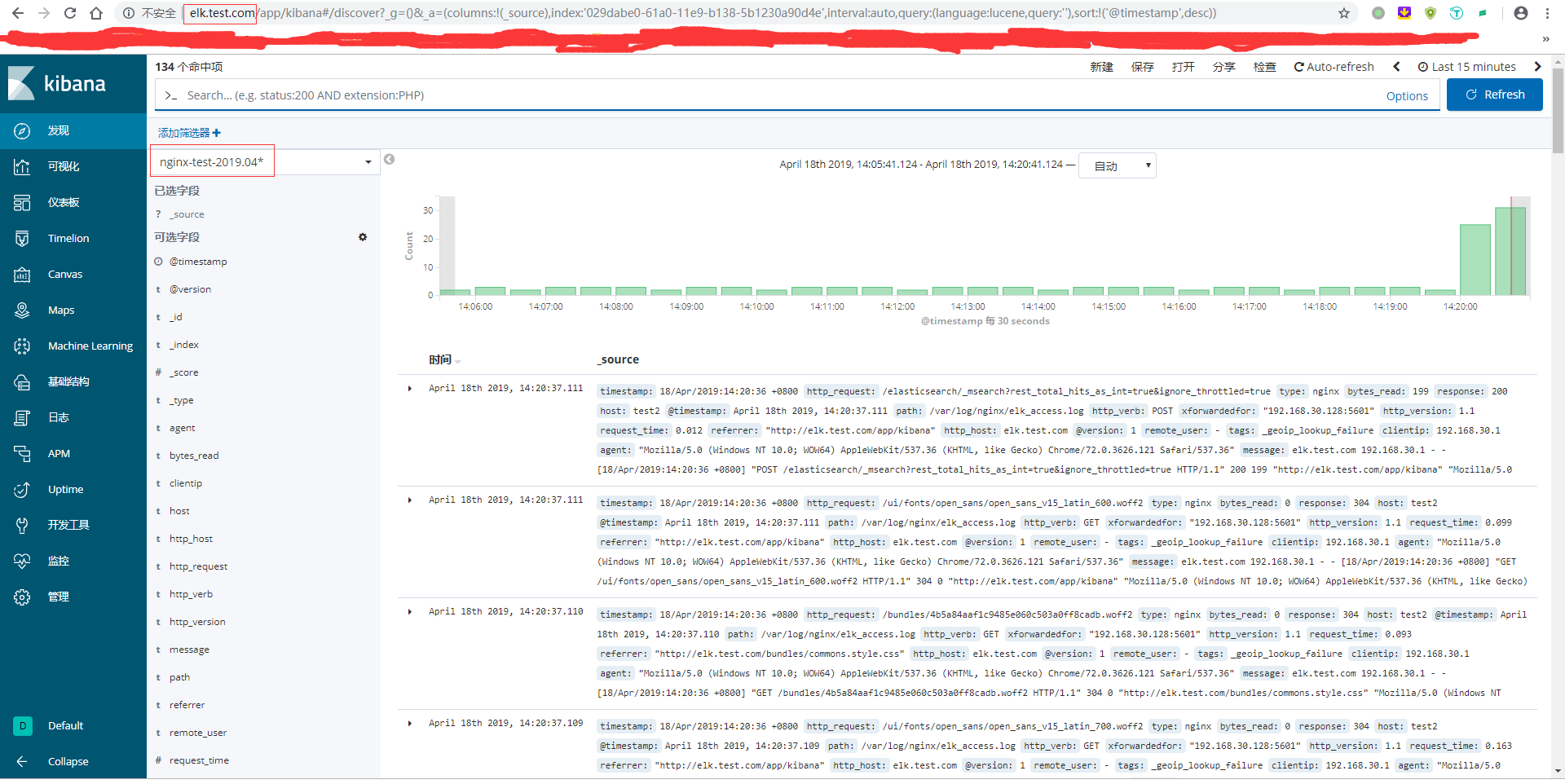Open the Timelion page from the sidebar
Screen dimensions: 1565x784
tap(68, 238)
